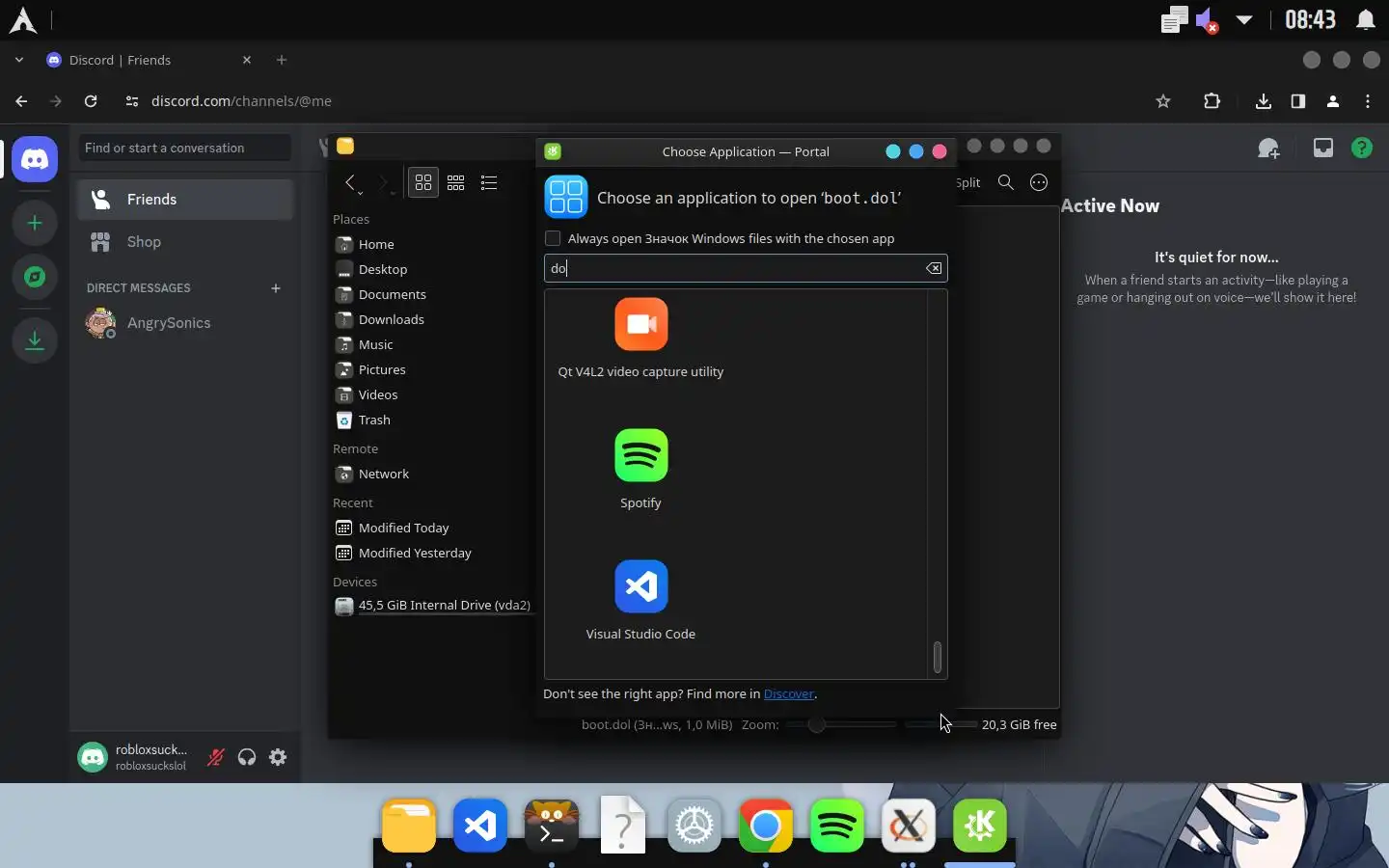Viewport: 1389px width, 868px height.
Task: Open Discord home direct messages icon
Action: coord(35,159)
